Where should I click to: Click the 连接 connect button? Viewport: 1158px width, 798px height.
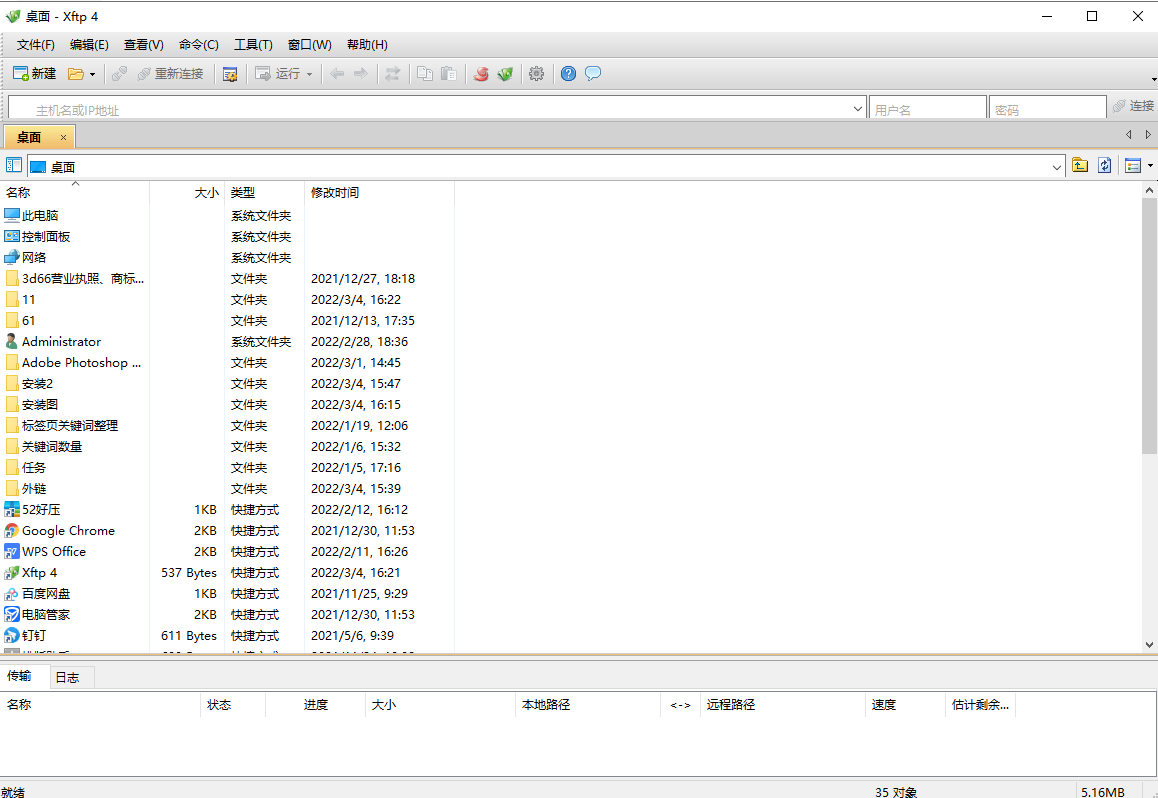1134,106
